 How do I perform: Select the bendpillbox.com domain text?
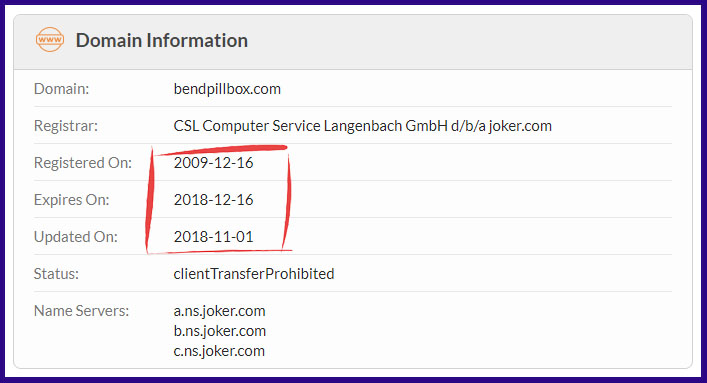tap(227, 89)
